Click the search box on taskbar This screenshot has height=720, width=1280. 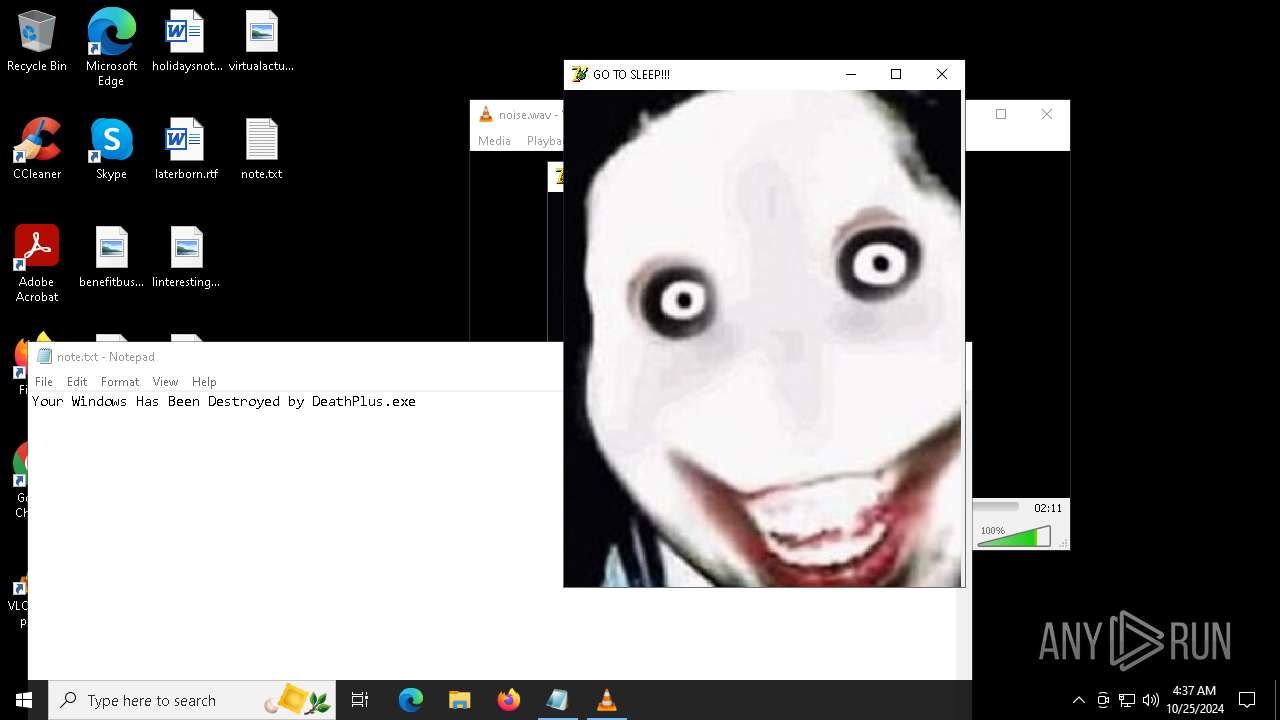[x=191, y=700]
